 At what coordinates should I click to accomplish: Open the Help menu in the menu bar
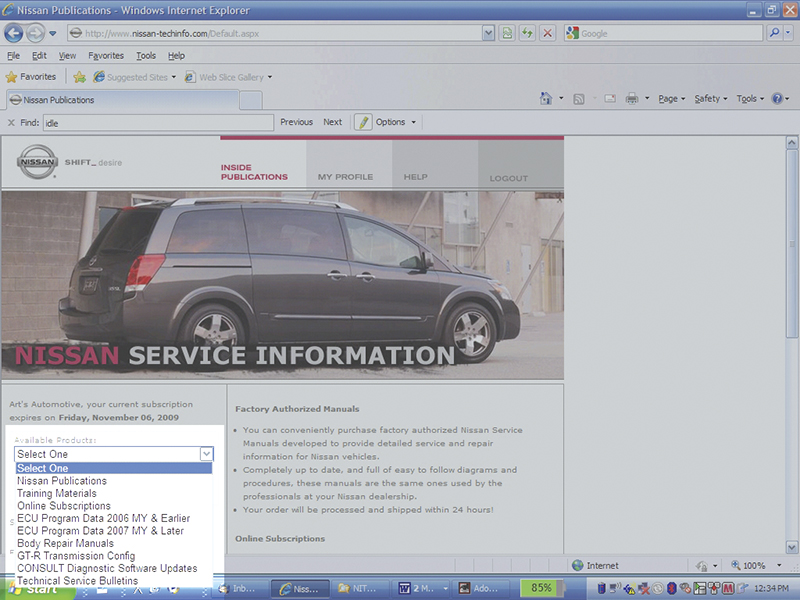coord(177,56)
